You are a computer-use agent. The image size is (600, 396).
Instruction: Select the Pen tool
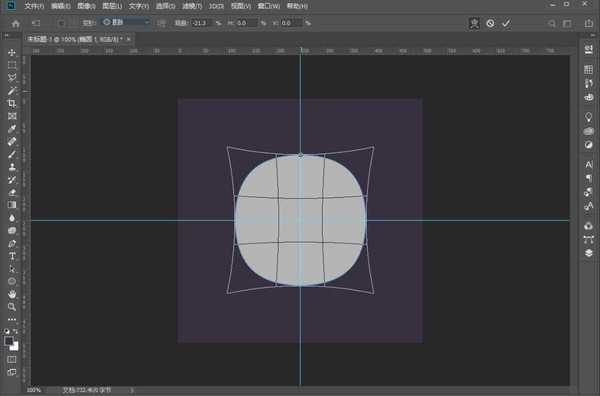(x=12, y=243)
